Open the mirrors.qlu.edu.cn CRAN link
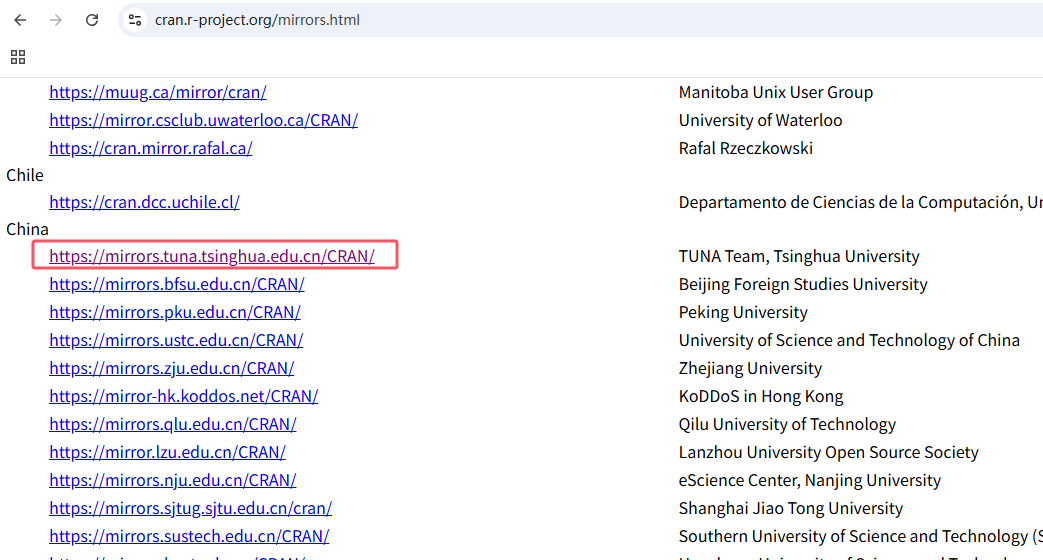 [x=173, y=424]
